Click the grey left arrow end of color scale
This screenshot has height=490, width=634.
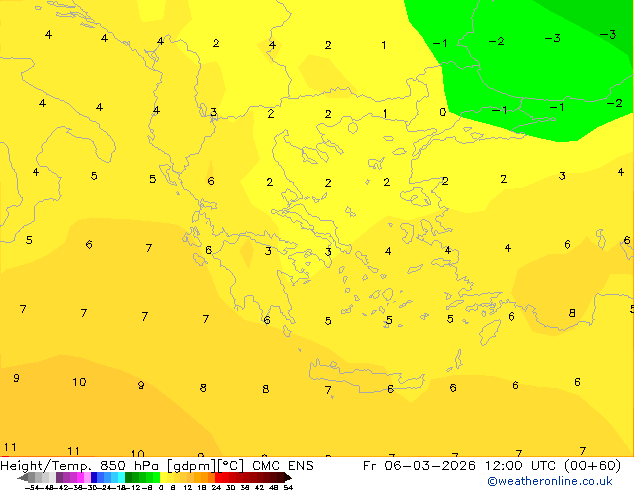click(x=23, y=477)
